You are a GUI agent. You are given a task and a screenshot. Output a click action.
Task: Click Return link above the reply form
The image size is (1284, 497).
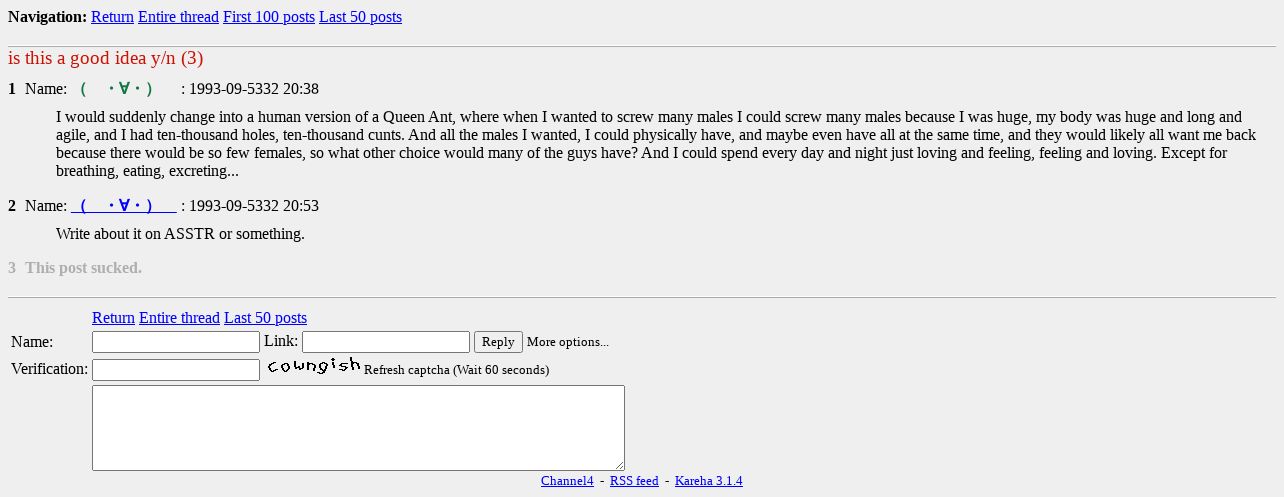click(x=113, y=318)
